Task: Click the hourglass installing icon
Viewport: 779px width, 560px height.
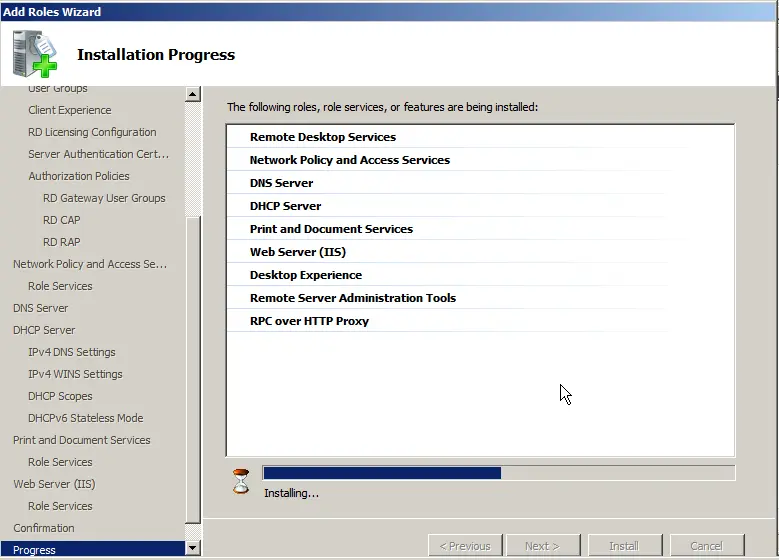Action: (x=241, y=482)
